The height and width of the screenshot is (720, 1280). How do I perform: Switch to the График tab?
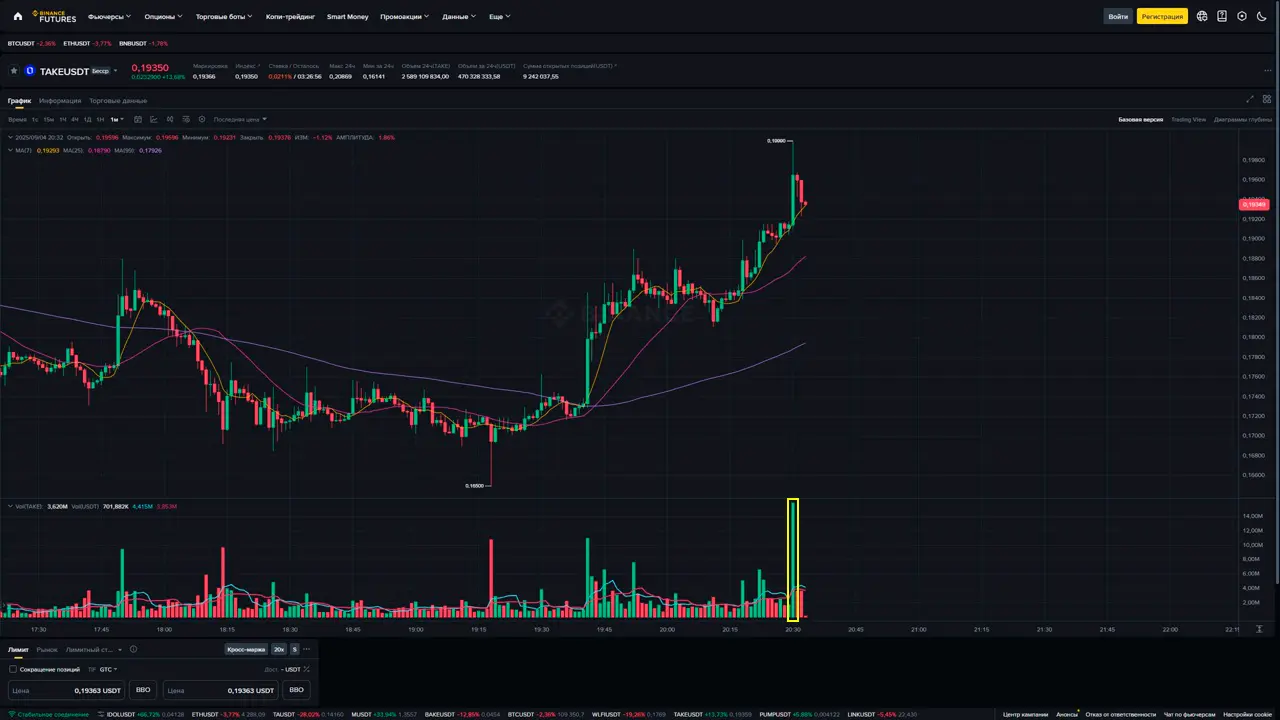(x=20, y=100)
